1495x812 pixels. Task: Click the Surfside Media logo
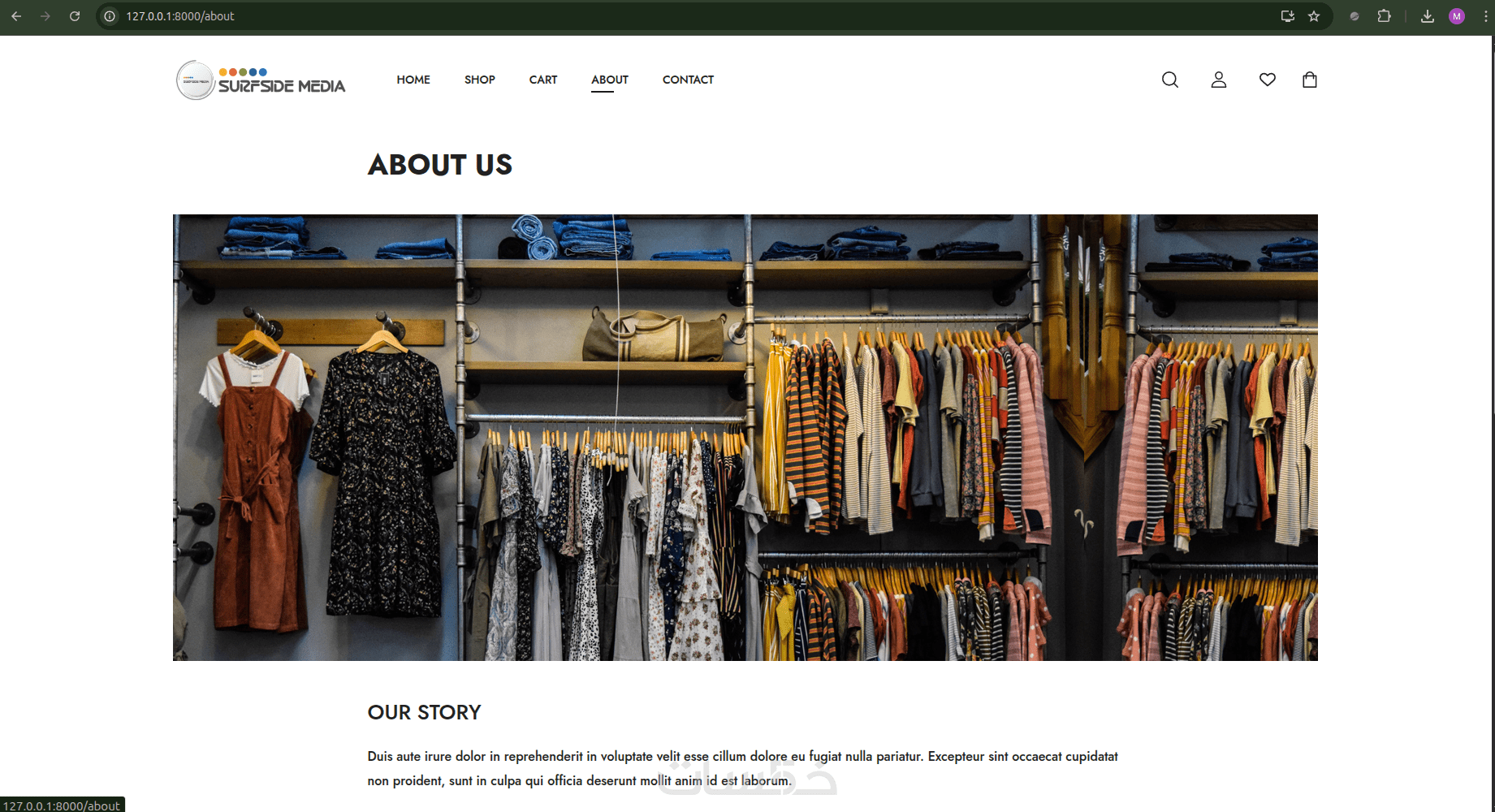[261, 80]
